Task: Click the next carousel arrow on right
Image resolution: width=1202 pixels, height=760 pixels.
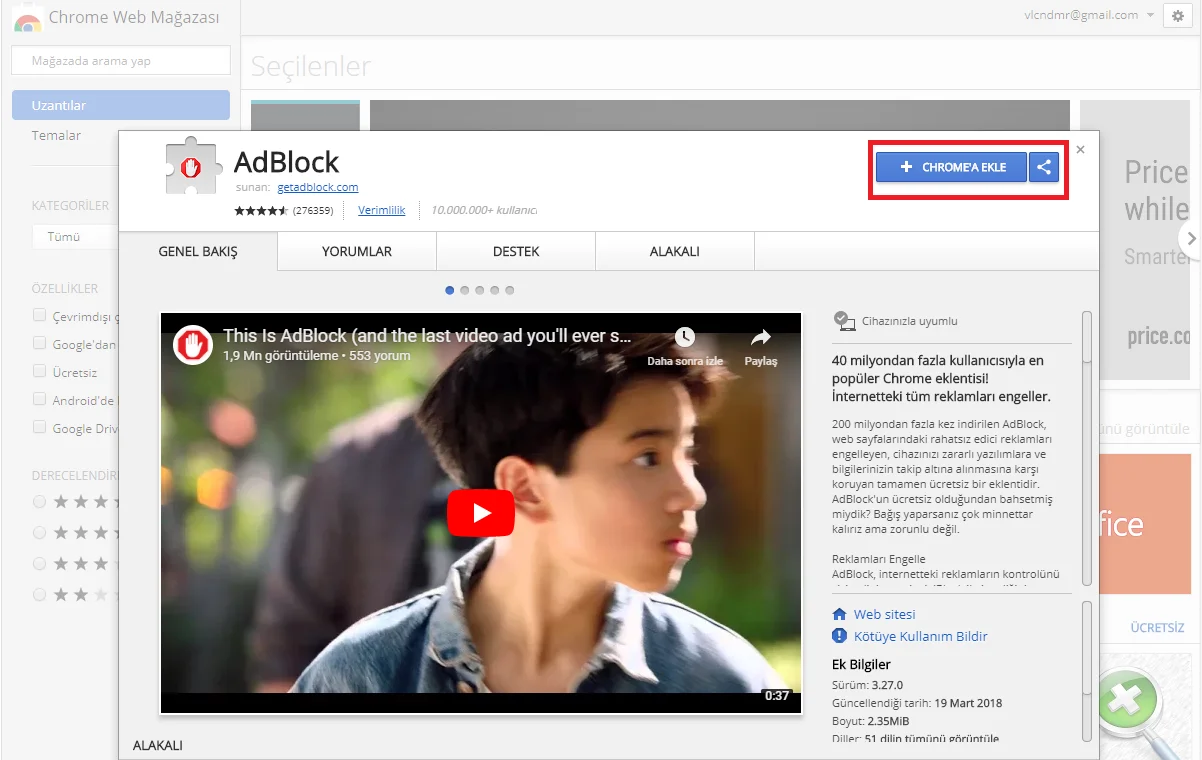Action: tap(1190, 238)
